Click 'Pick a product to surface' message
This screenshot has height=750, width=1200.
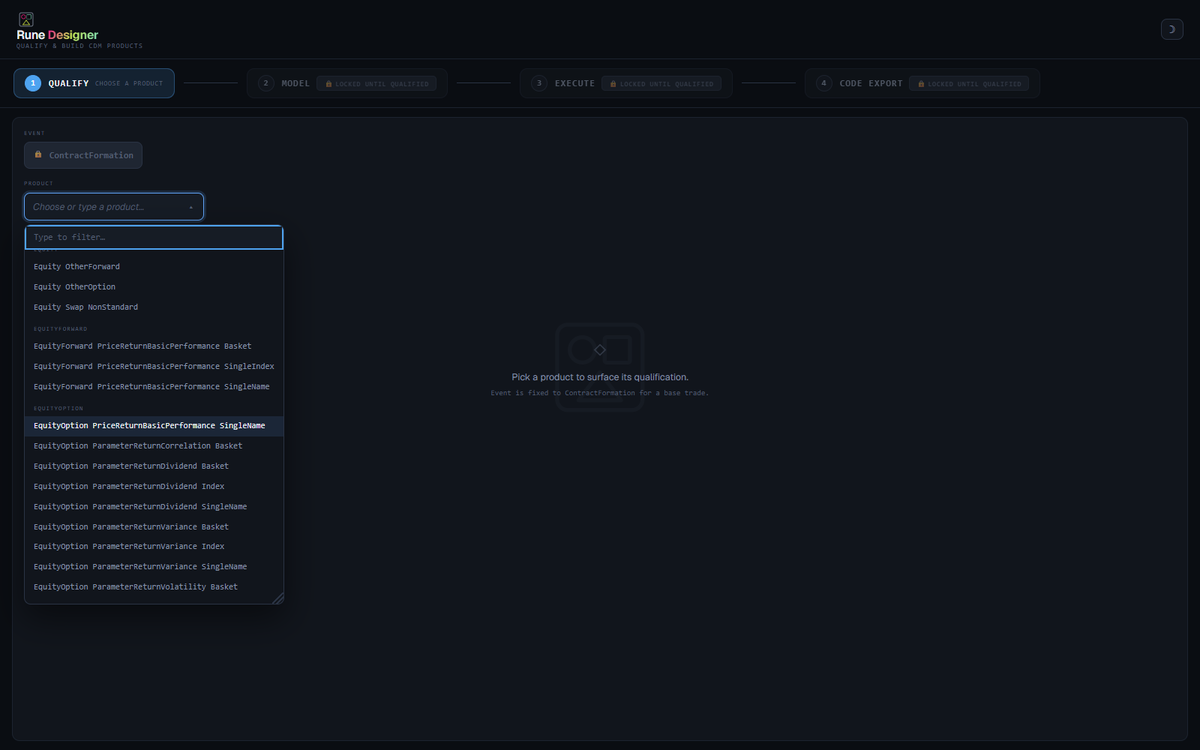(600, 378)
